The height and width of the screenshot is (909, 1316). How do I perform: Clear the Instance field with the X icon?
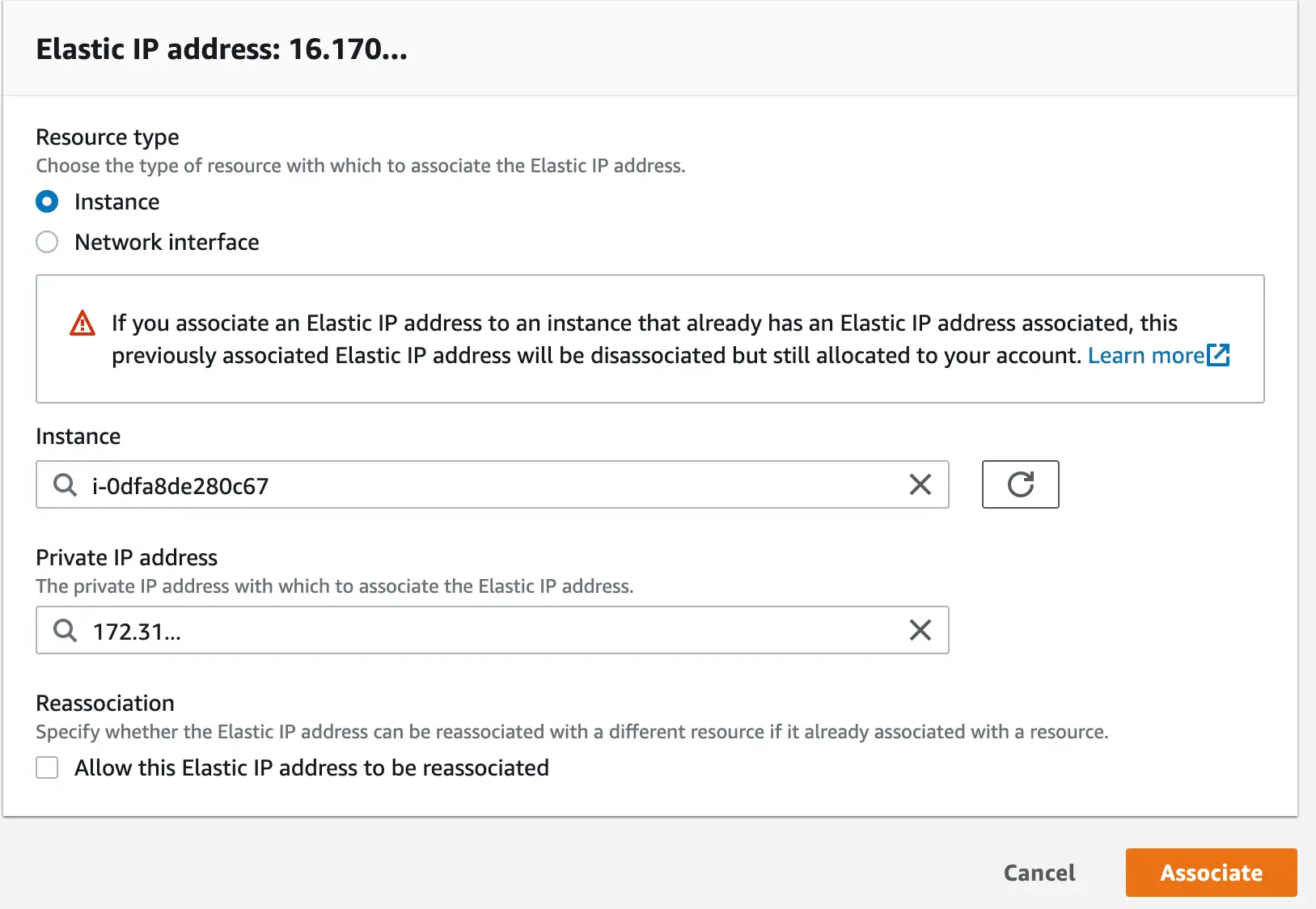(x=920, y=484)
